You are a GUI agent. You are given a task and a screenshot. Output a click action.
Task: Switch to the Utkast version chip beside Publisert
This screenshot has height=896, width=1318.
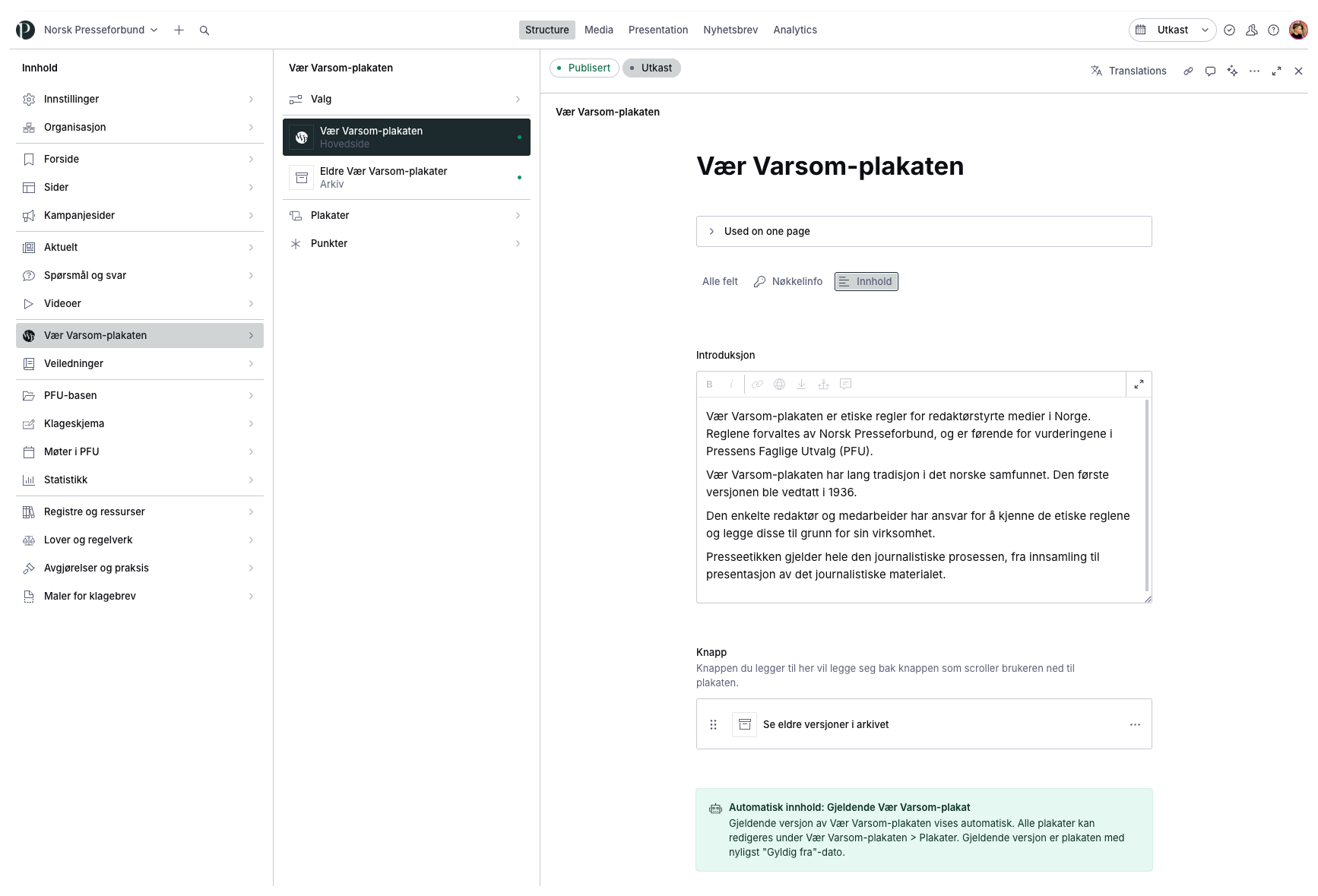[651, 68]
